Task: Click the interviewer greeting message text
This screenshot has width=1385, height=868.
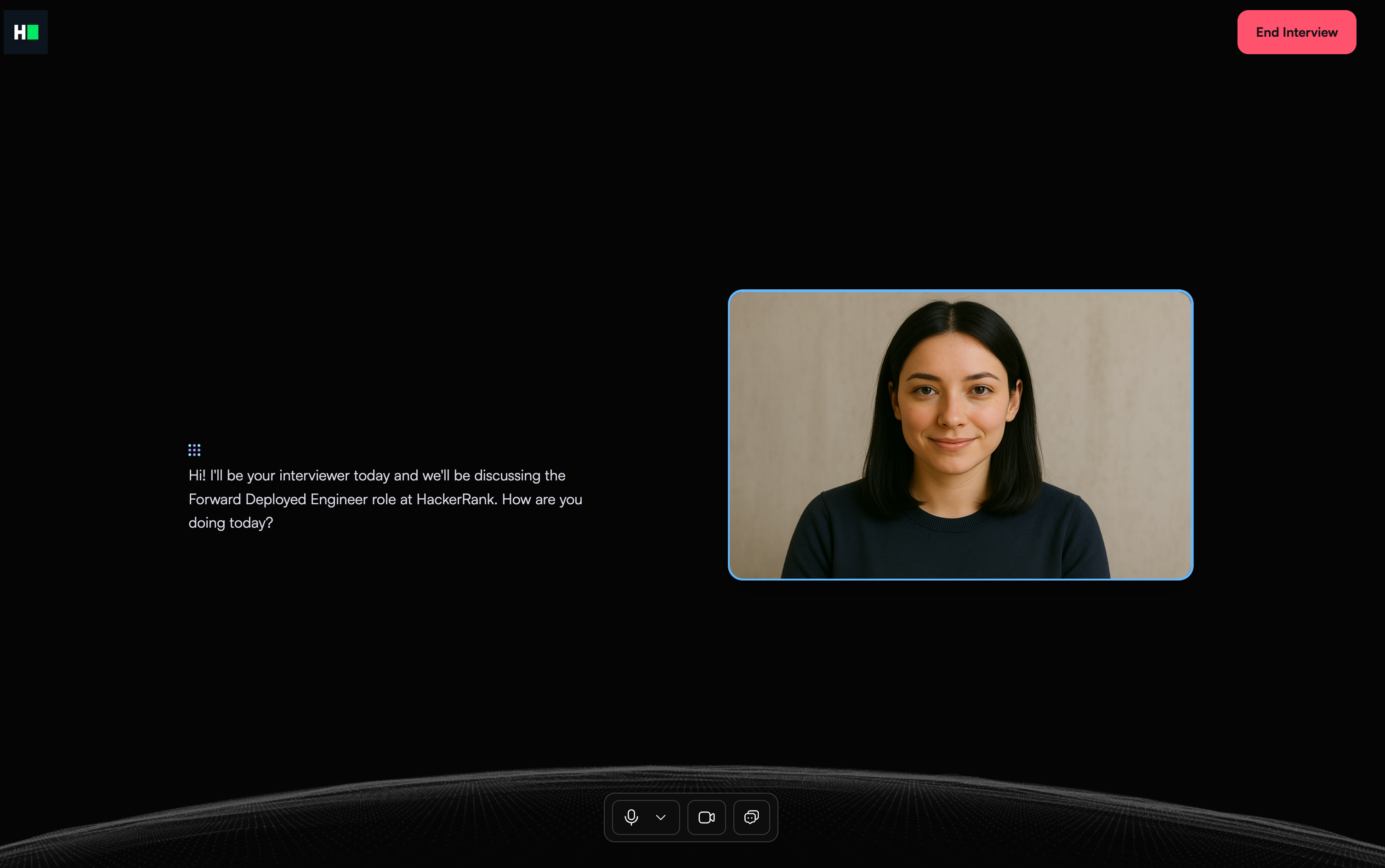Action: [385, 499]
